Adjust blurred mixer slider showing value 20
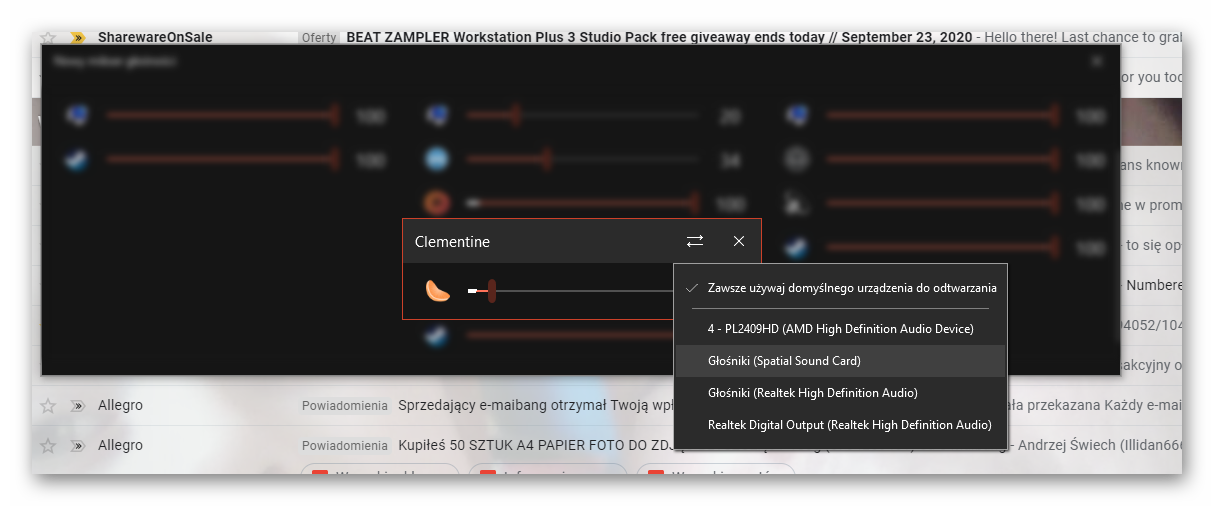The image size is (1214, 506). point(583,116)
